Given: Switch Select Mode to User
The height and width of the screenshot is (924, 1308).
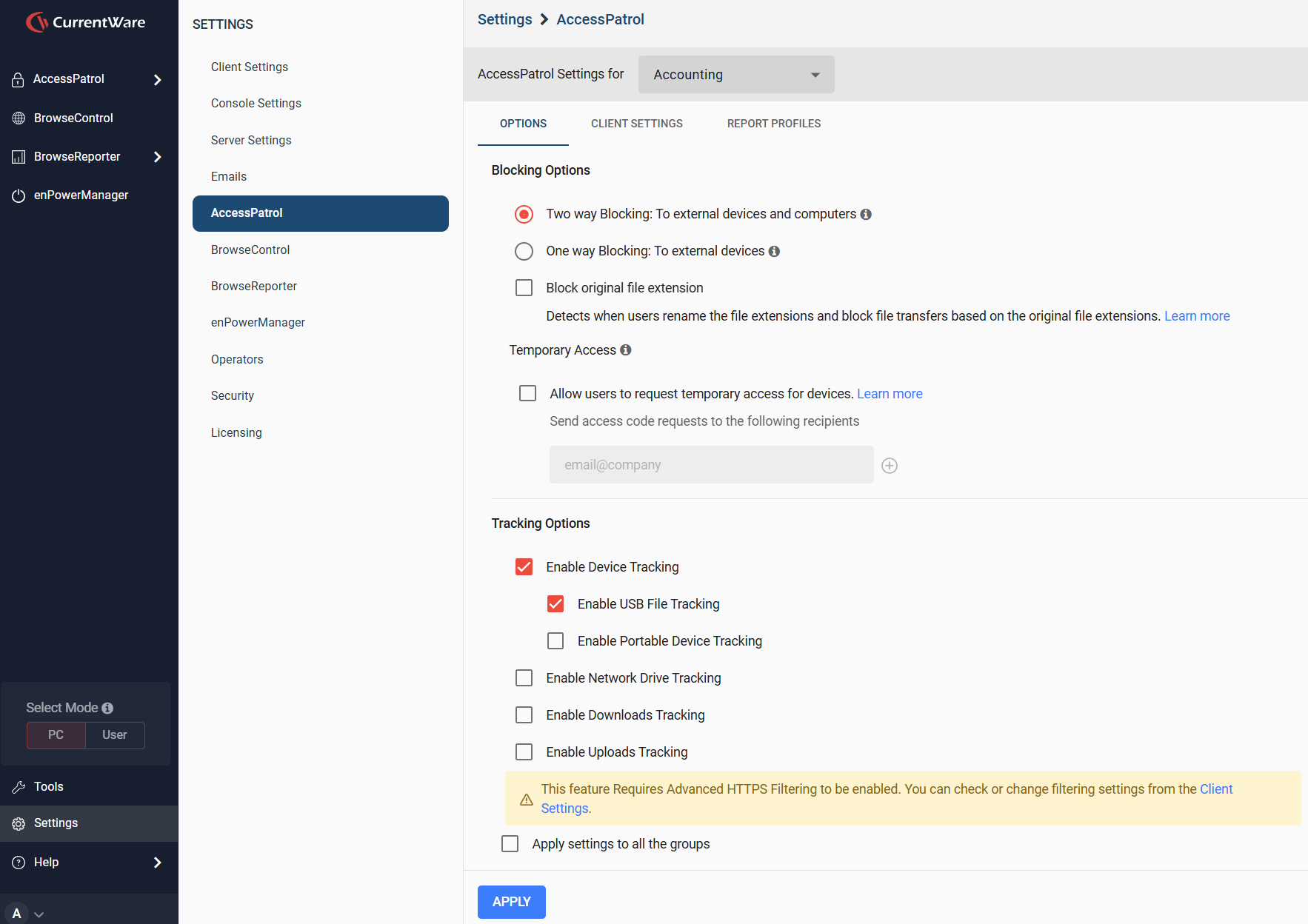Looking at the screenshot, I should coord(115,735).
